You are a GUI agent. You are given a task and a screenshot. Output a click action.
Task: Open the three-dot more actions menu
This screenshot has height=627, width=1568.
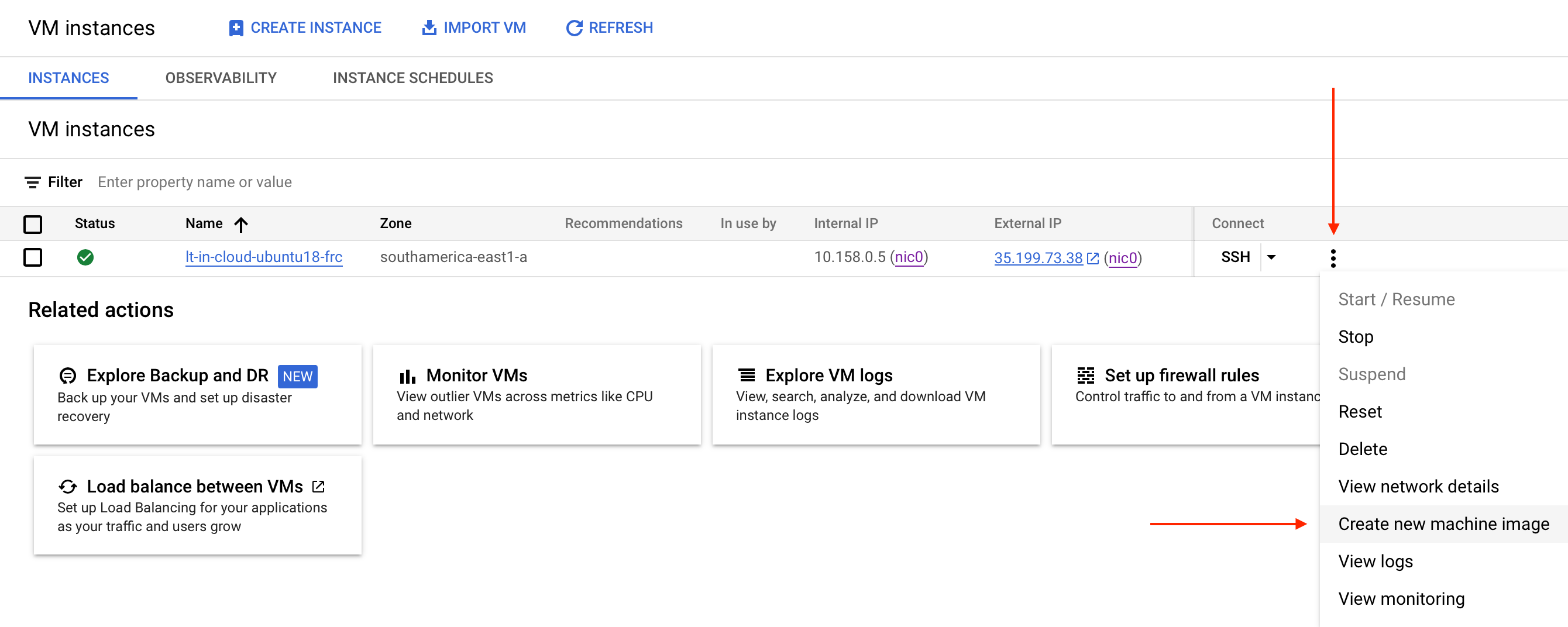point(1333,258)
